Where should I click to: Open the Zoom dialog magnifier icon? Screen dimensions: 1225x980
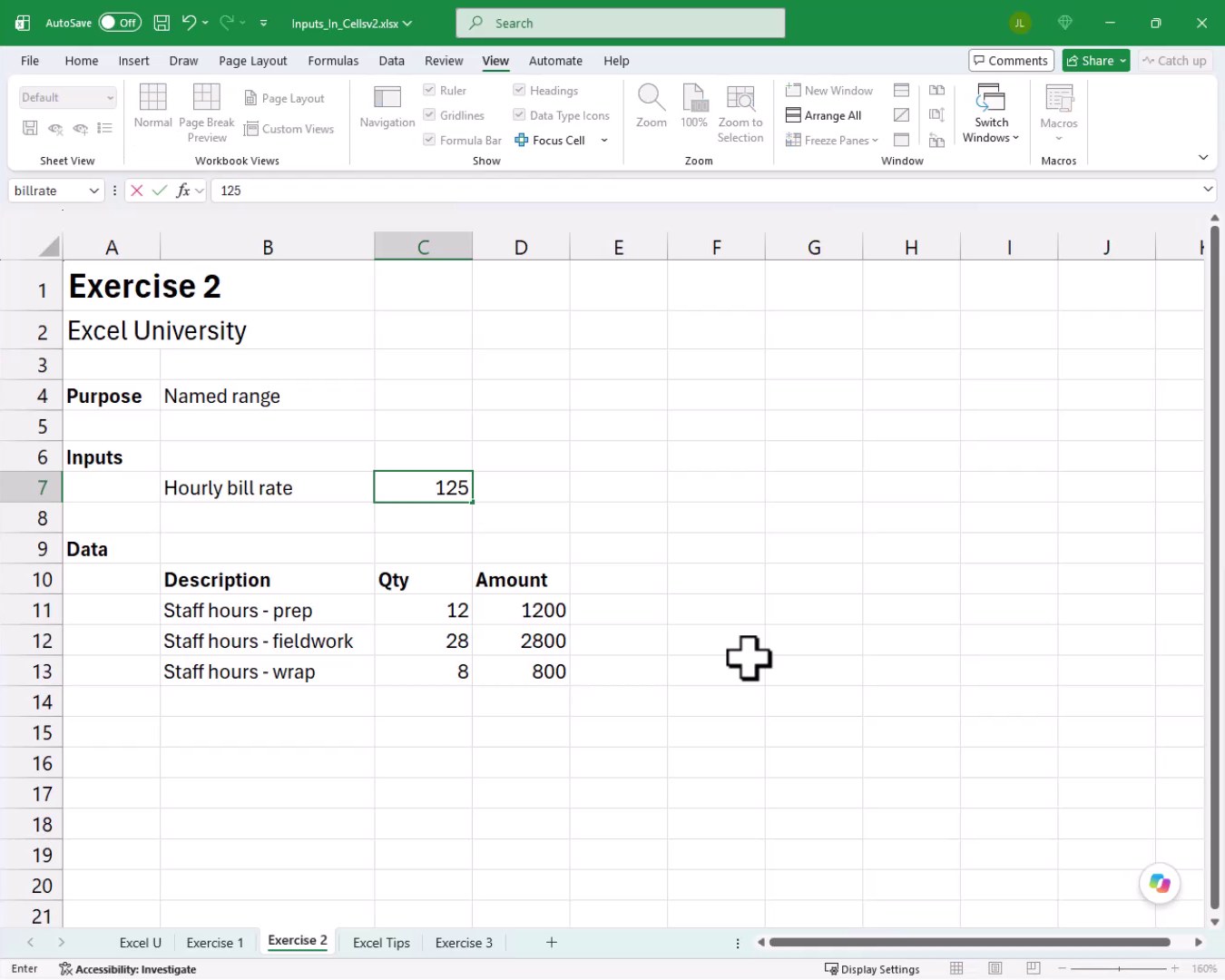(x=651, y=96)
